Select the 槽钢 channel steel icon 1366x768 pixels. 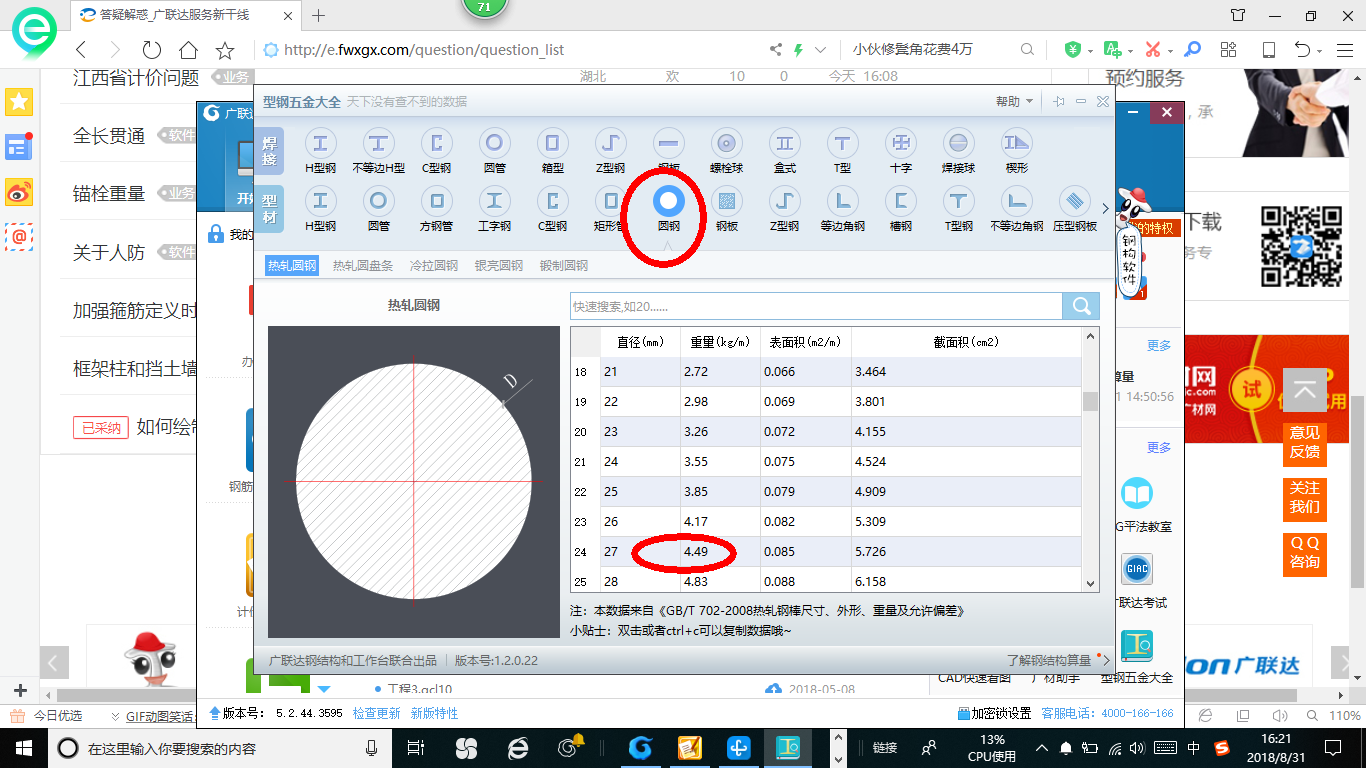point(901,209)
